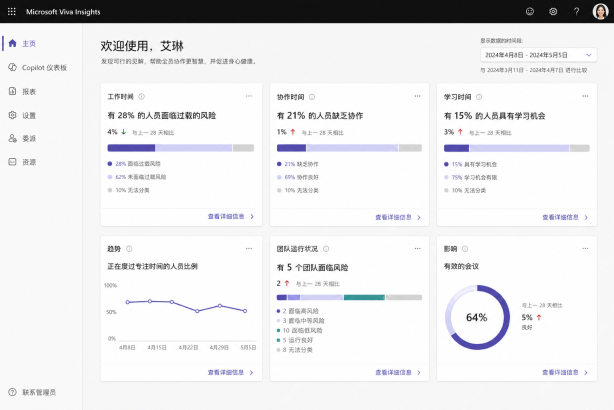Click the 5 运行良好 legend item
Viewport: 614px width, 410px height.
[295, 340]
